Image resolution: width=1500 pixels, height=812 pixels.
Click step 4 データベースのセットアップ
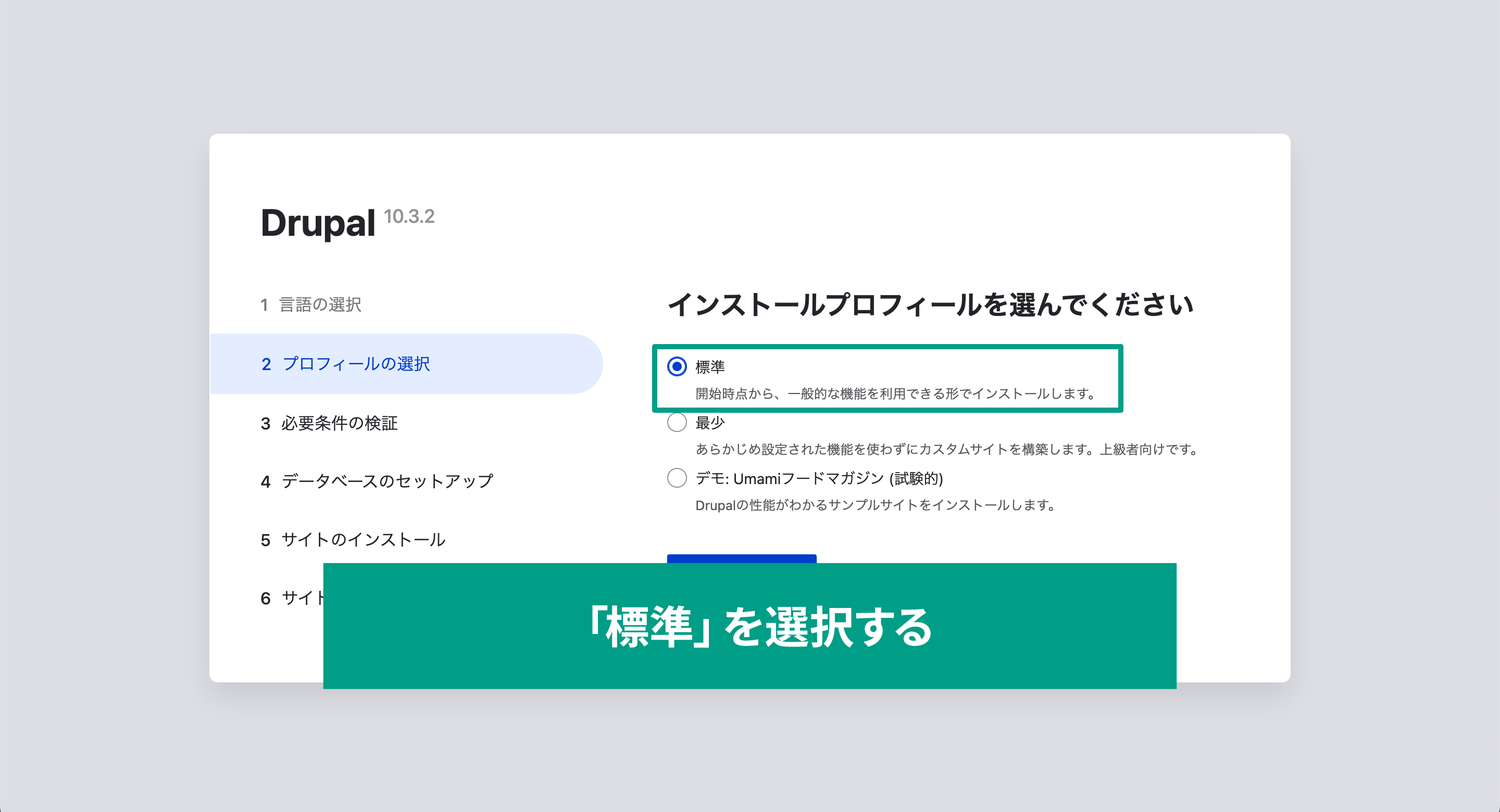377,481
